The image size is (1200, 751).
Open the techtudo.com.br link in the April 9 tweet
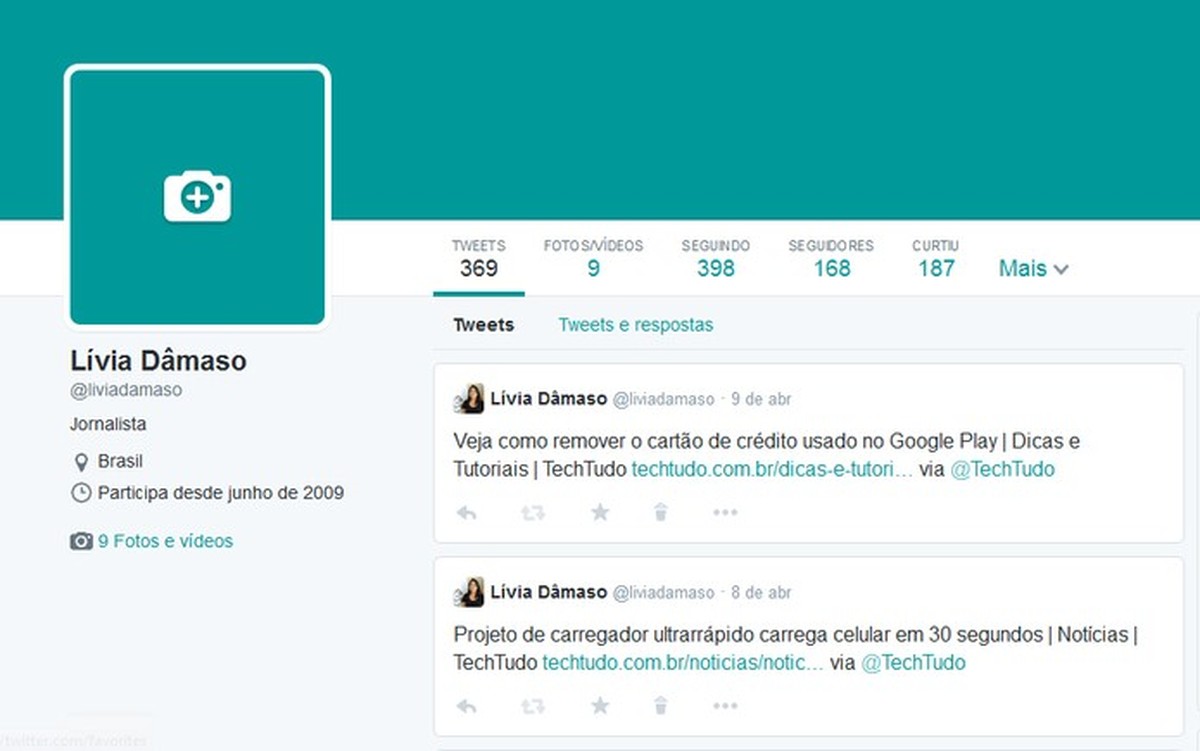click(770, 469)
